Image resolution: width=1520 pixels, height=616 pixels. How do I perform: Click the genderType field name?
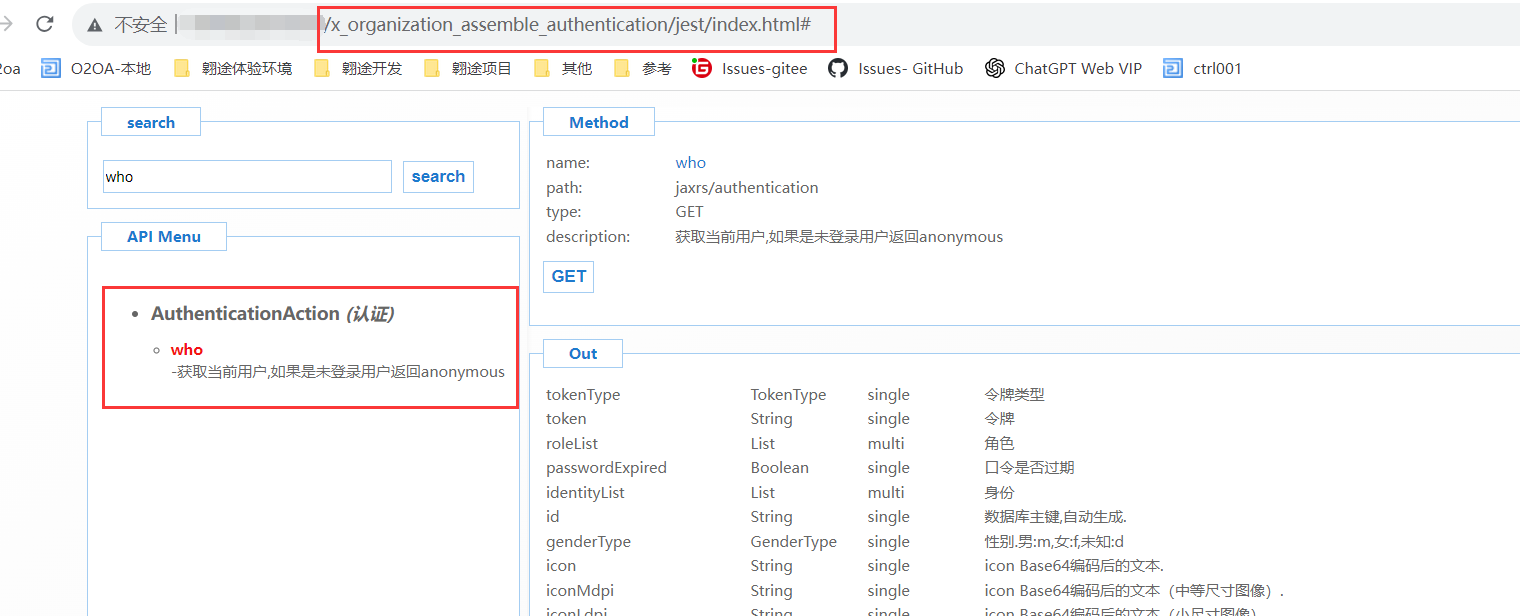[588, 541]
